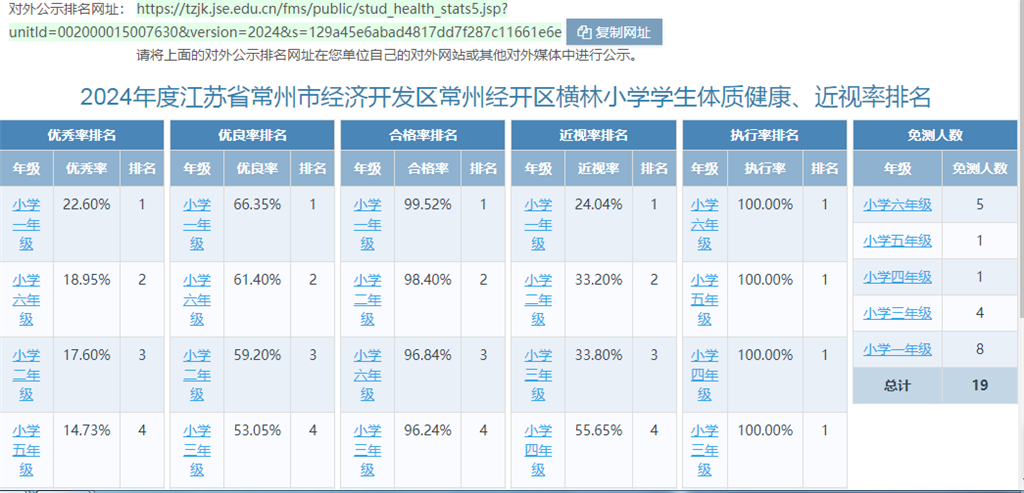The height and width of the screenshot is (493, 1024).
Task: Open 小学二年级 link in 优良率排名 table
Action: click(197, 375)
